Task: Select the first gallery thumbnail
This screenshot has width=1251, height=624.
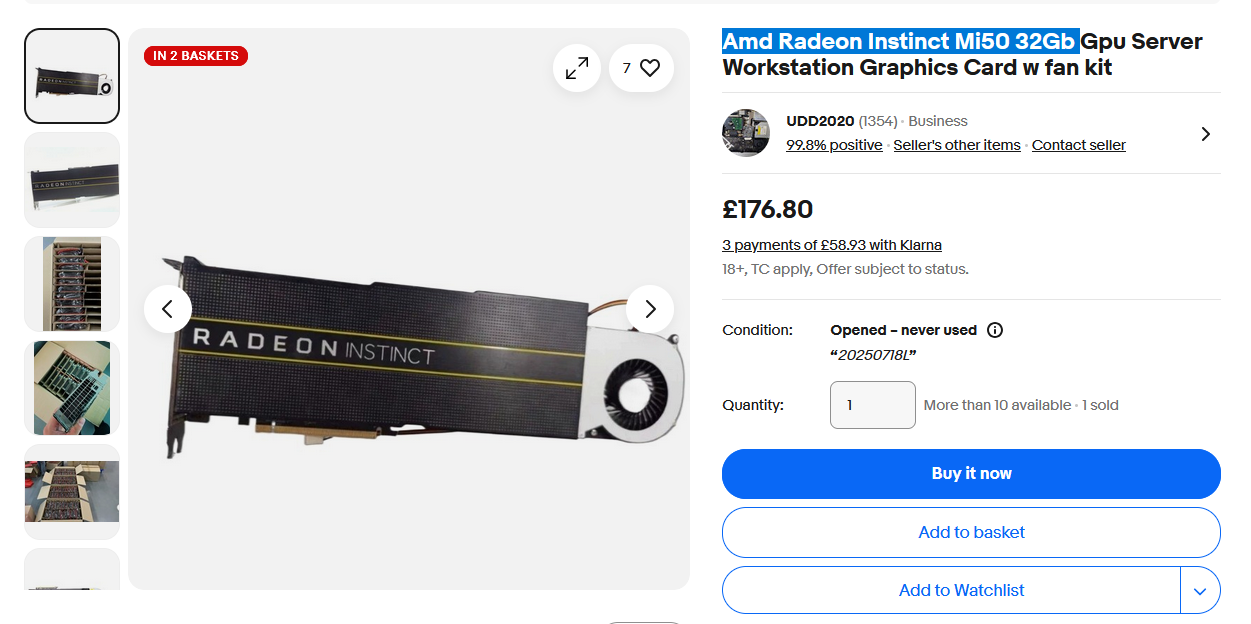Action: [71, 76]
